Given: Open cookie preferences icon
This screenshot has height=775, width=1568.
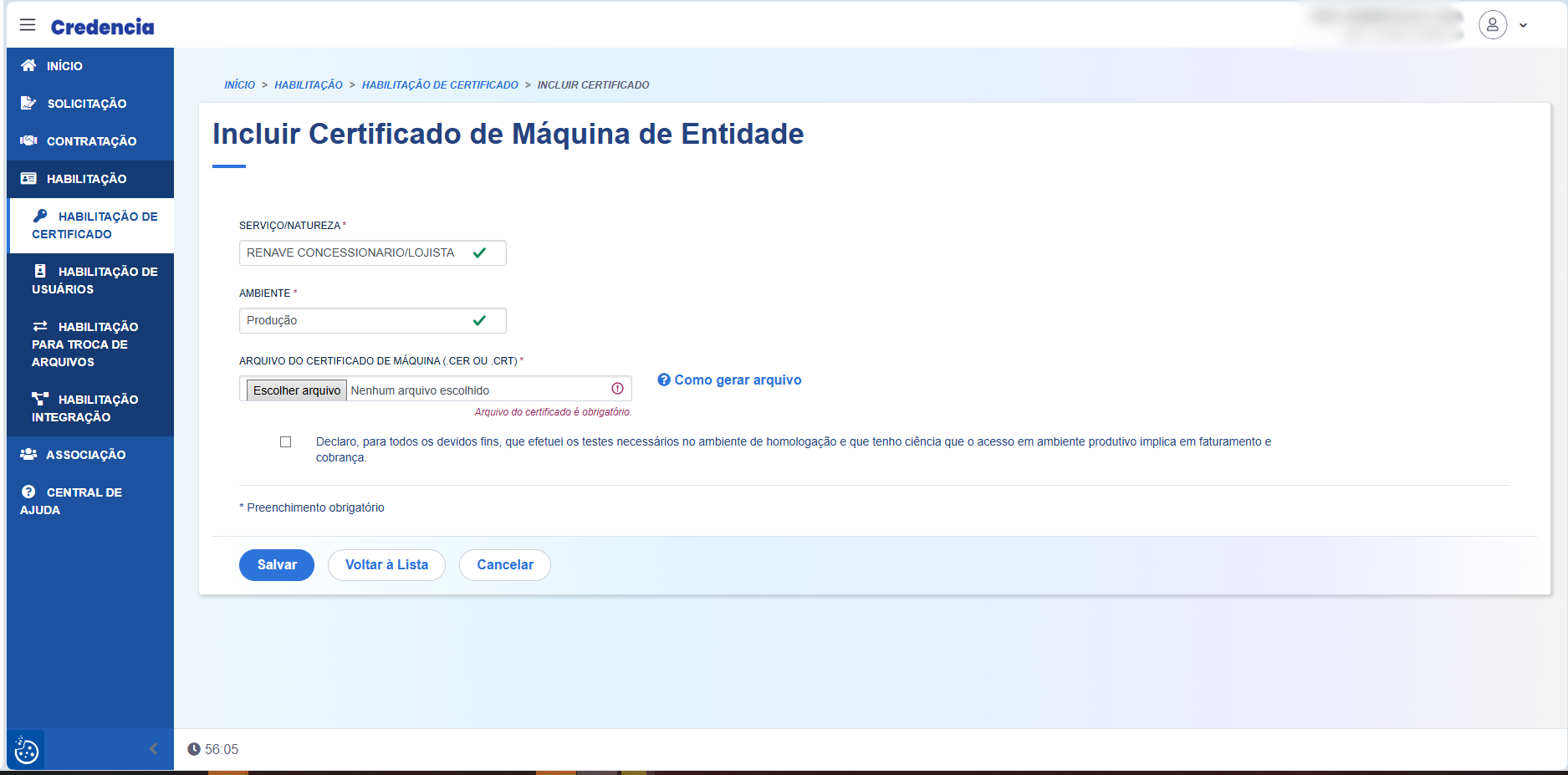Looking at the screenshot, I should [26, 751].
